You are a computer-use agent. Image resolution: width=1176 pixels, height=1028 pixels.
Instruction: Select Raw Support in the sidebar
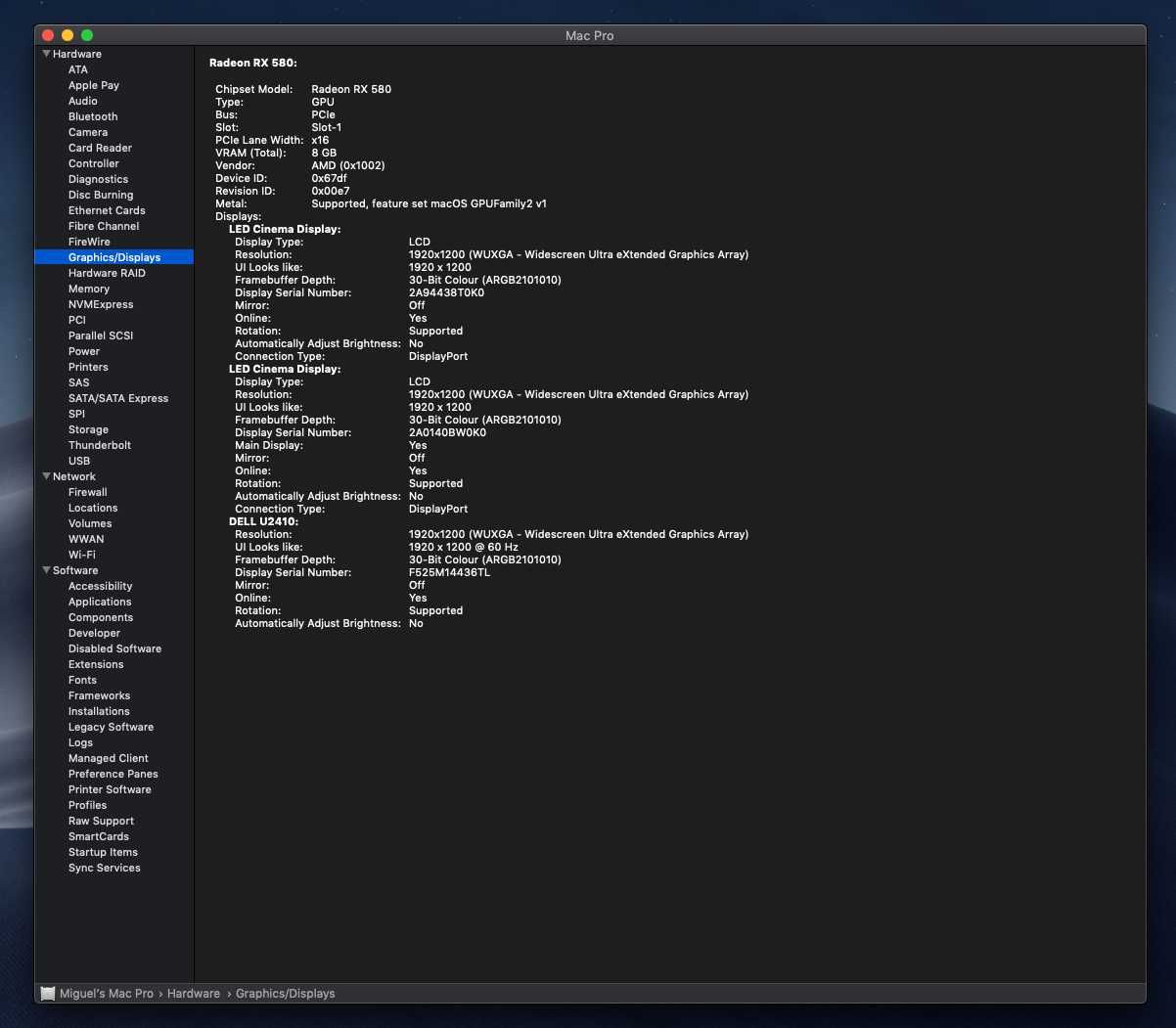101,821
